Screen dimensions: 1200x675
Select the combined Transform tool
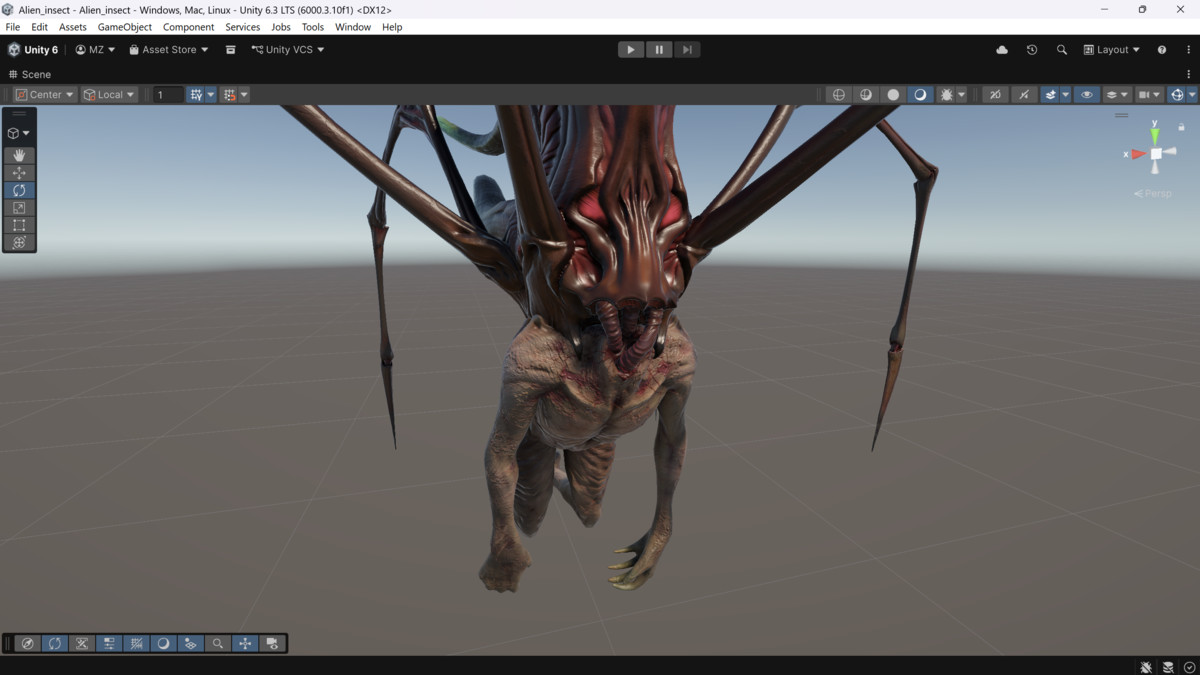(x=19, y=242)
